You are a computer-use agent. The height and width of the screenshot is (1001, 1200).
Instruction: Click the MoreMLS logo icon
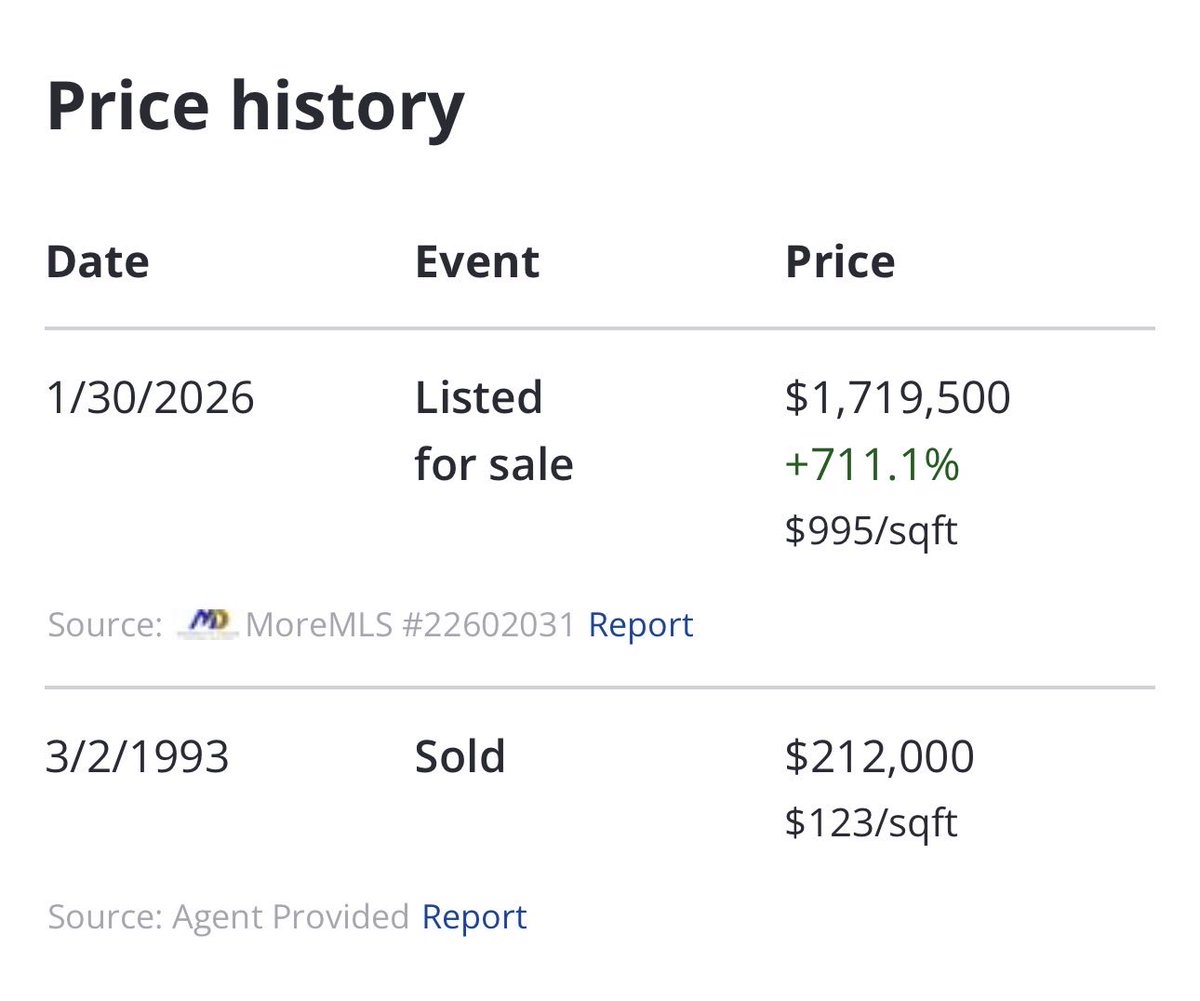[207, 624]
